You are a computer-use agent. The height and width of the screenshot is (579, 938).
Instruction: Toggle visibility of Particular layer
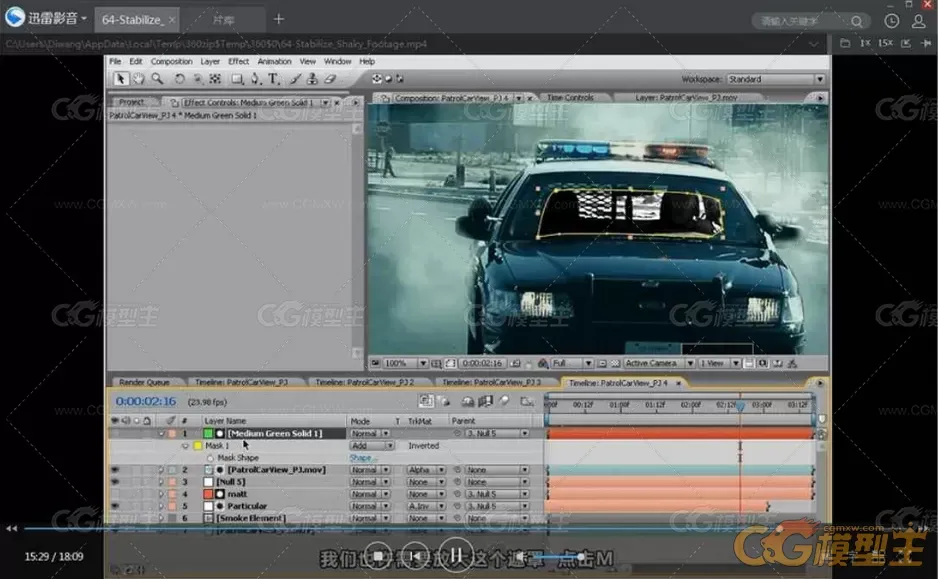click(x=115, y=506)
